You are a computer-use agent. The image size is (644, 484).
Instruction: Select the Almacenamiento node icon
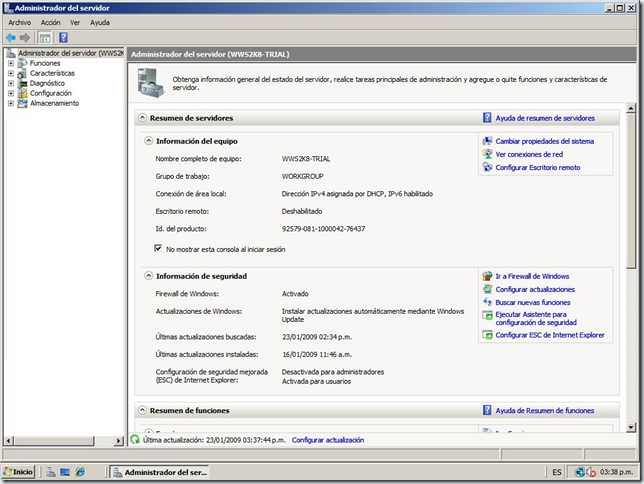(x=22, y=103)
